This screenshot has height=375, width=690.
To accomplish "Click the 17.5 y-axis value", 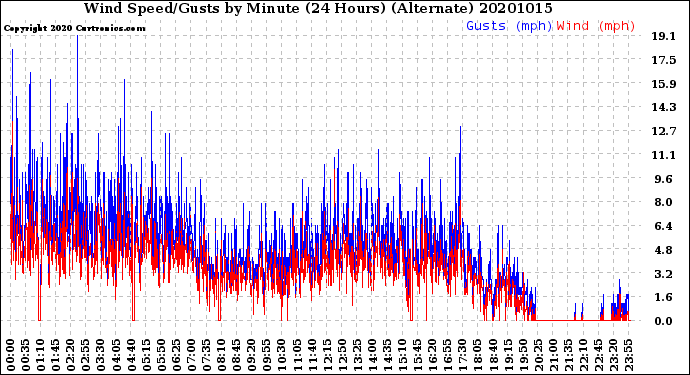I will [x=664, y=60].
